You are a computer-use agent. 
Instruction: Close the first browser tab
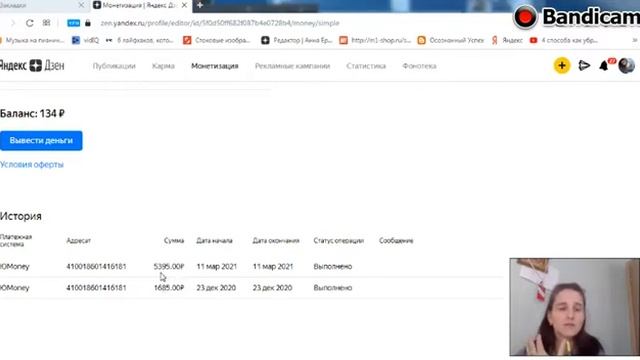(81, 5)
